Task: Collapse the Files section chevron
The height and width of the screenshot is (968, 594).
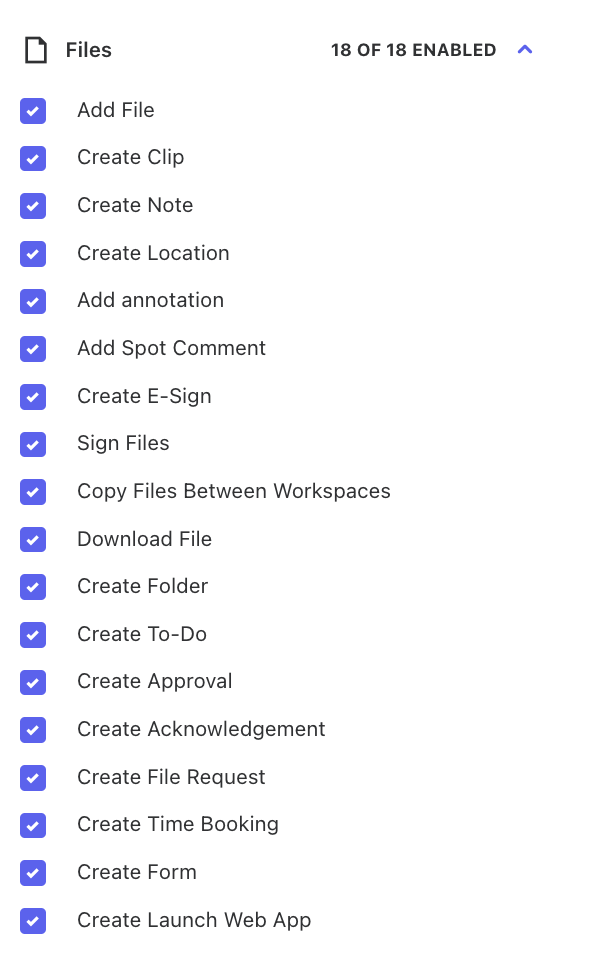Action: click(525, 49)
